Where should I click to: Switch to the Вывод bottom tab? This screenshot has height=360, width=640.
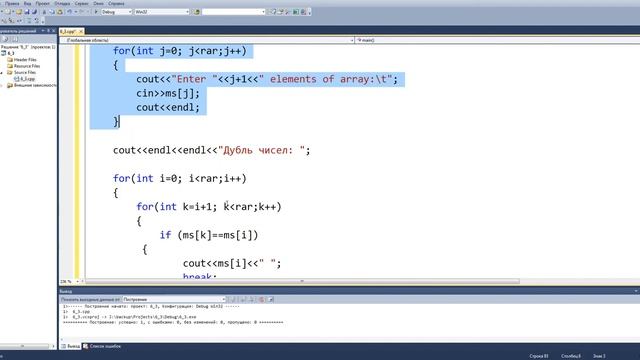[x=70, y=346]
